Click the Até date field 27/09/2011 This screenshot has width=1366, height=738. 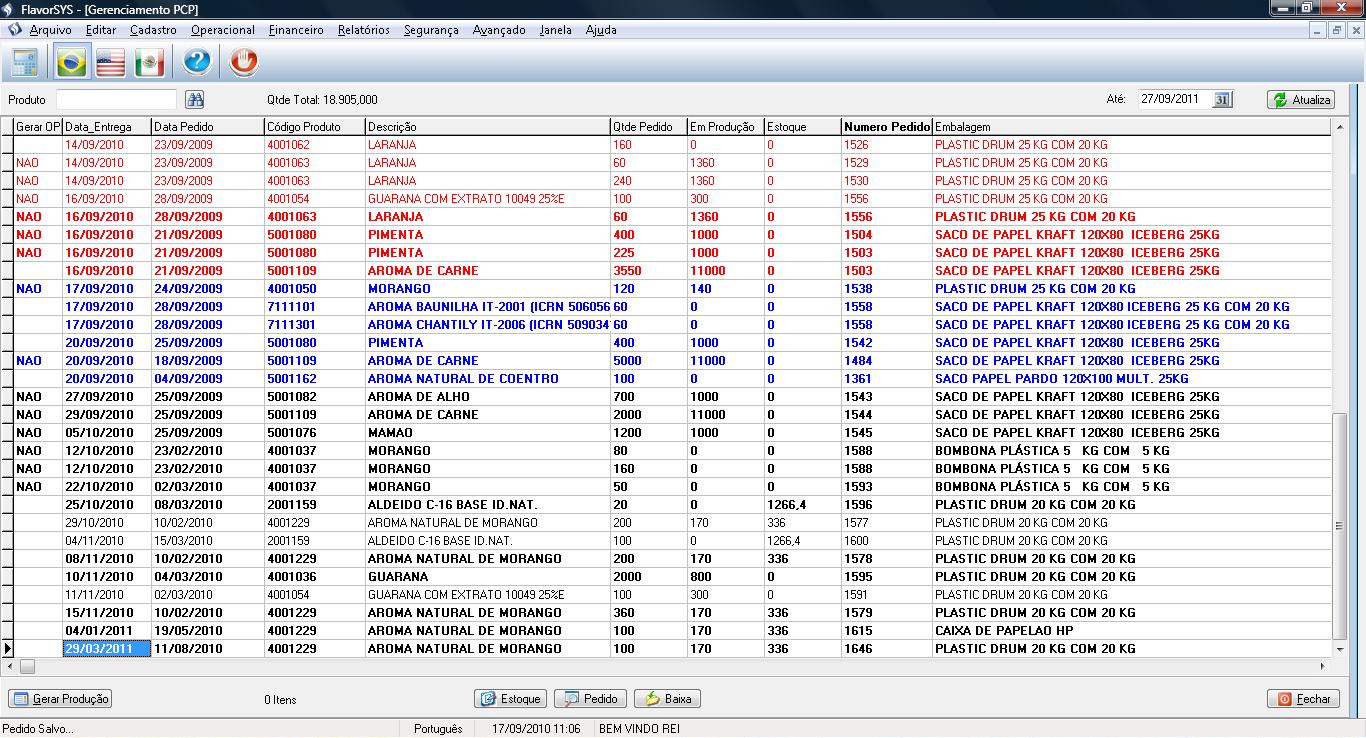pos(1174,99)
